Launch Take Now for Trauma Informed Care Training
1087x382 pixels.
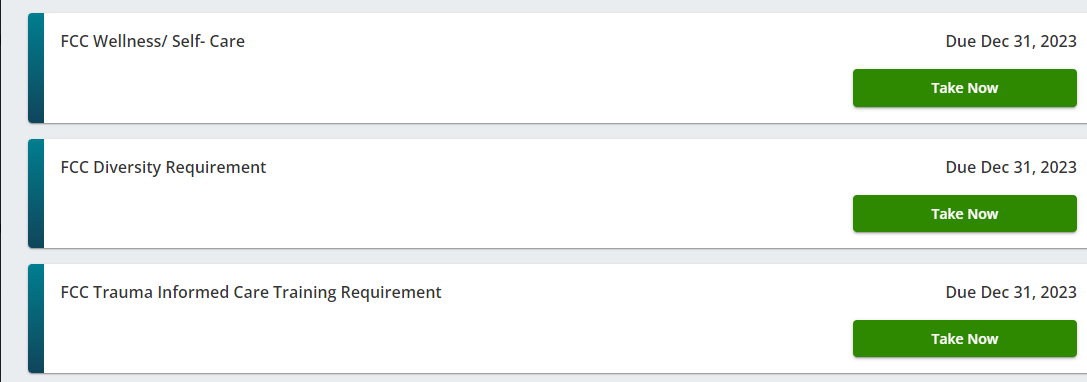pyautogui.click(x=964, y=339)
